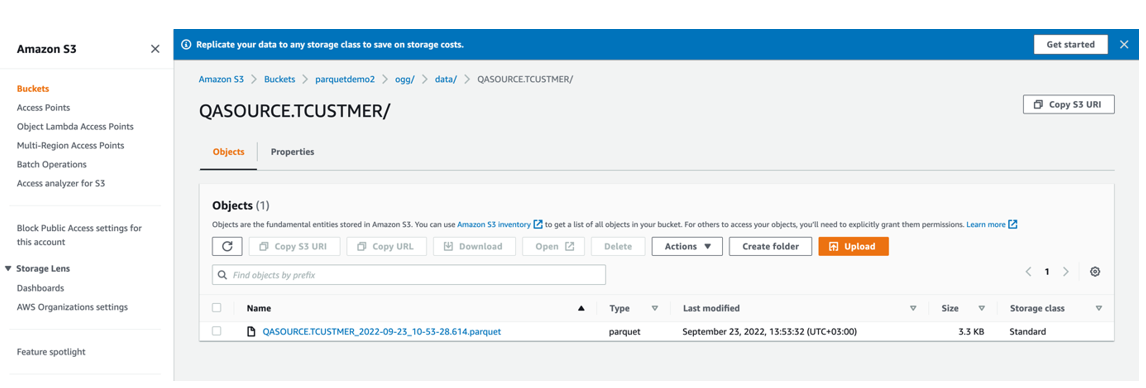Sort by Storage class column arrow
Image resolution: width=1146 pixels, height=388 pixels.
[1099, 308]
